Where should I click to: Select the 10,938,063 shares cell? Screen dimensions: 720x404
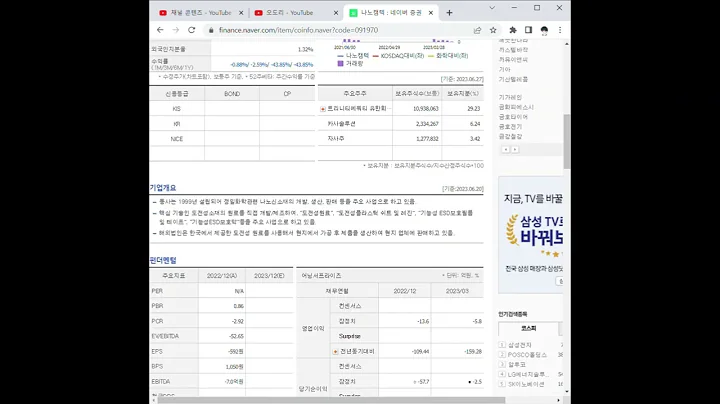417,109
